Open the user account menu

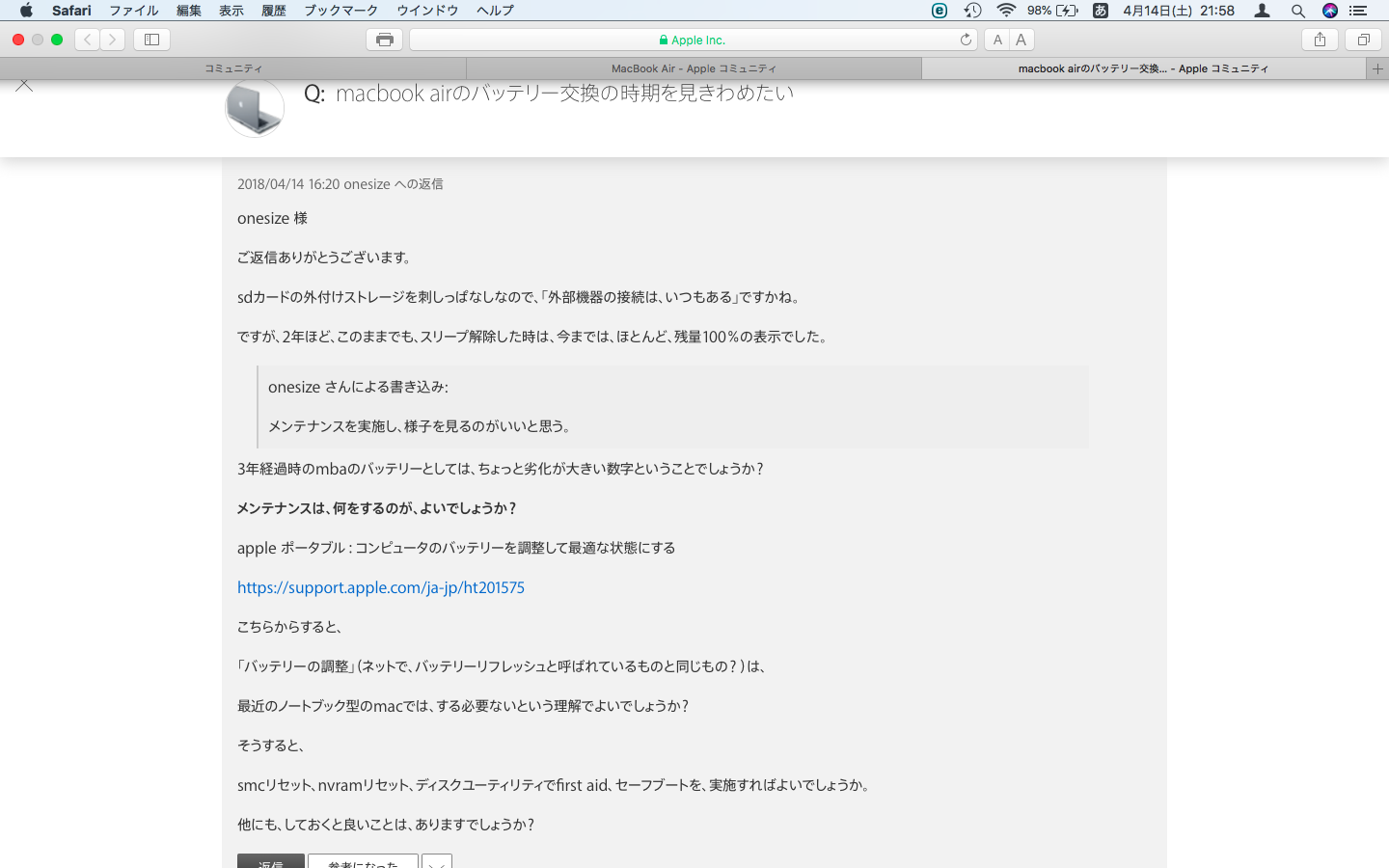click(x=1262, y=11)
